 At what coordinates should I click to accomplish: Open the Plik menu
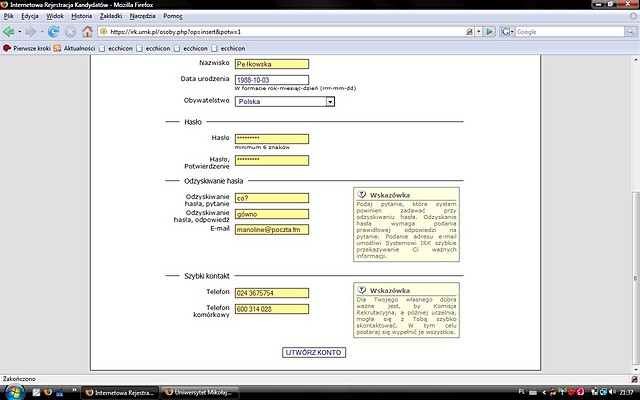click(x=9, y=16)
